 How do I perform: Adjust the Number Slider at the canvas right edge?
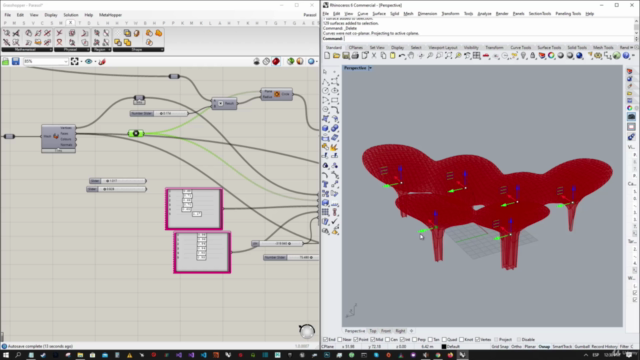(291, 258)
